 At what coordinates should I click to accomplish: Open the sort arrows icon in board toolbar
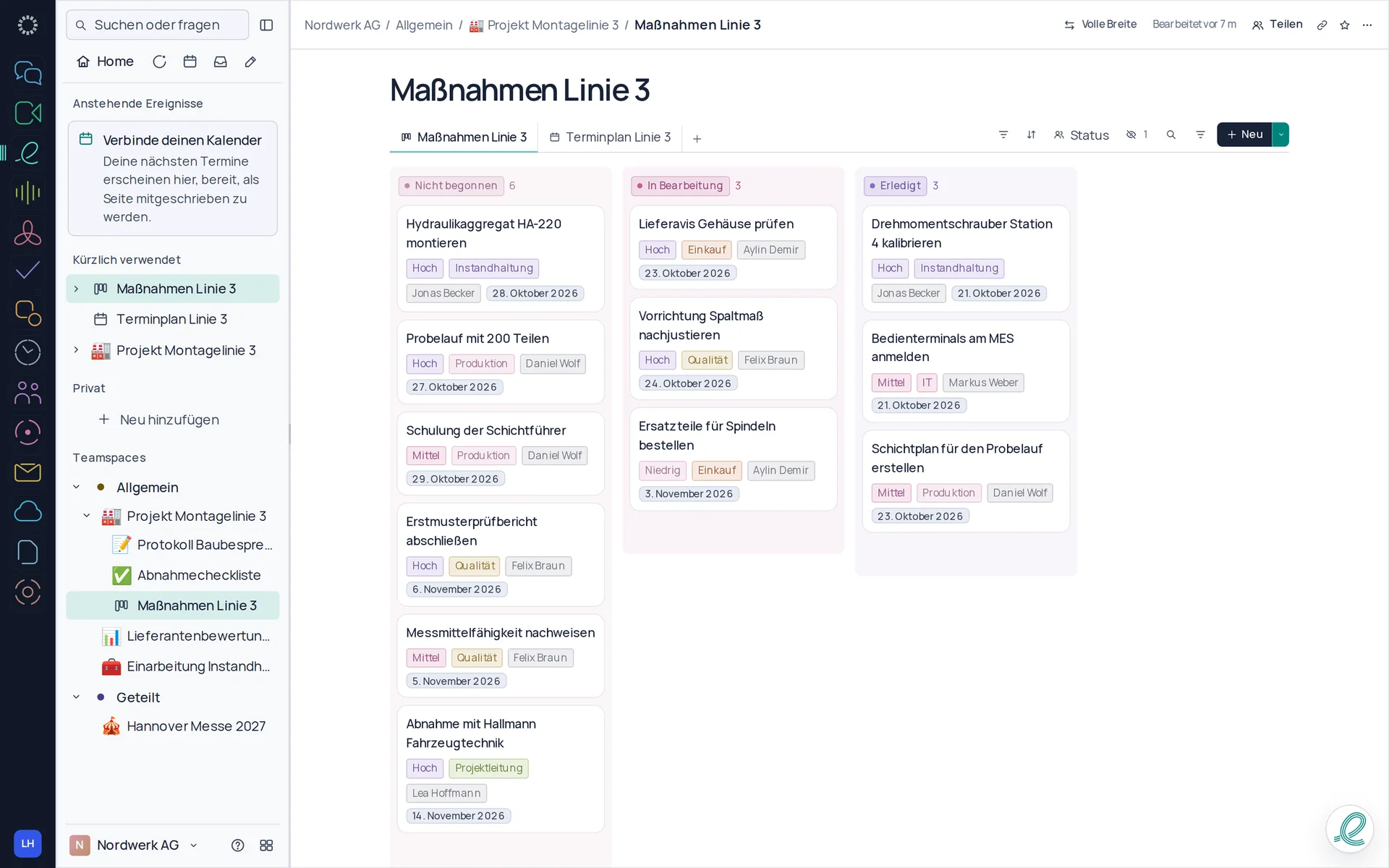click(x=1032, y=135)
